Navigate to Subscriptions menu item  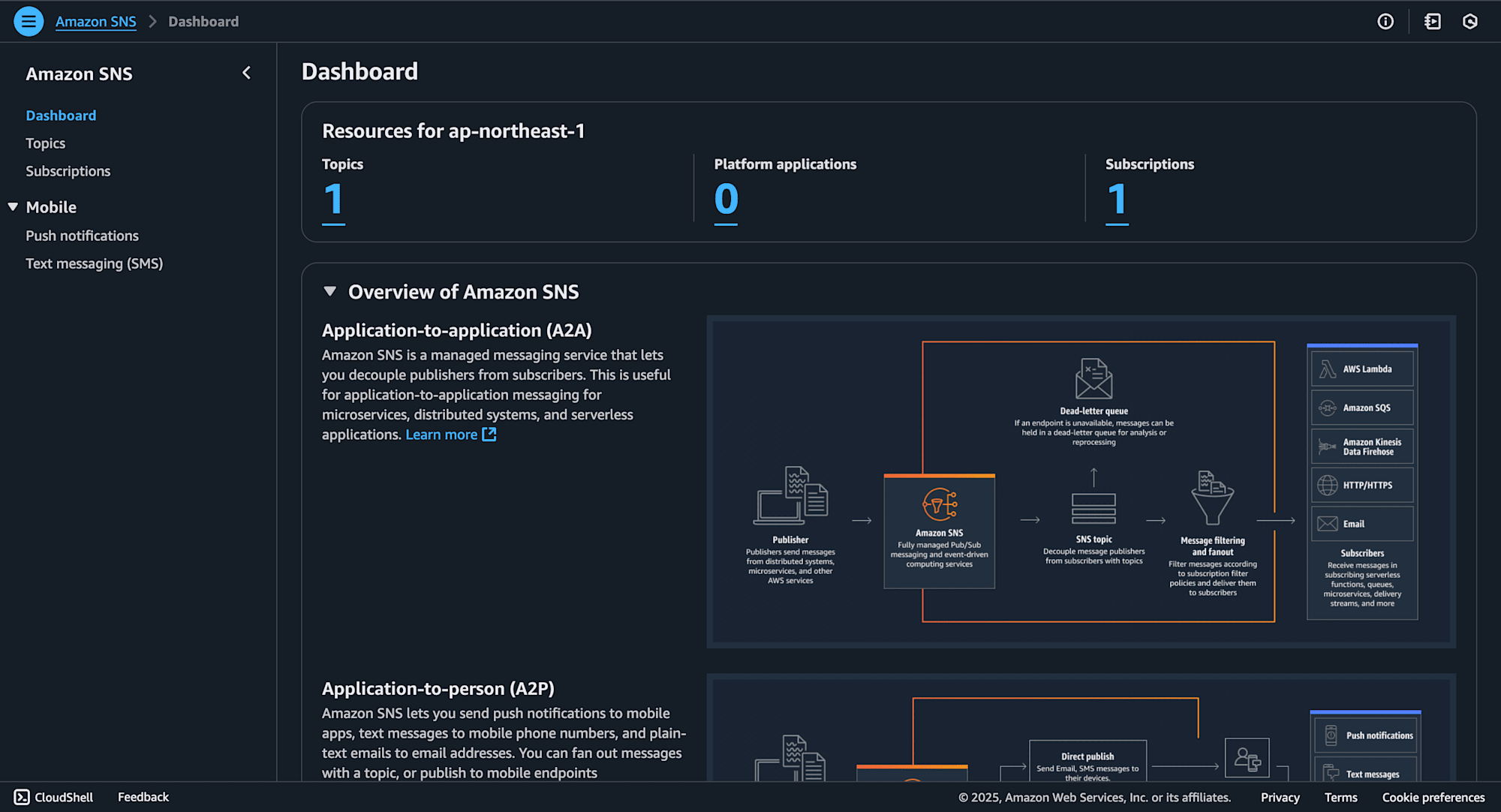click(68, 170)
